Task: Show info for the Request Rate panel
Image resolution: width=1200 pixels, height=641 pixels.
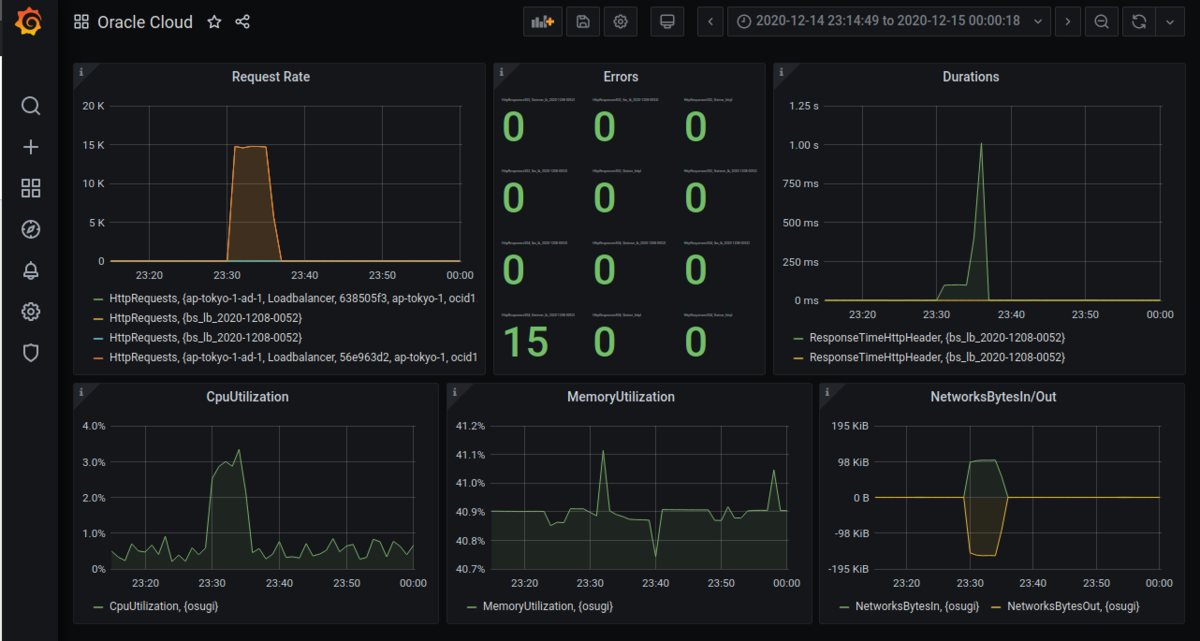Action: click(x=81, y=72)
